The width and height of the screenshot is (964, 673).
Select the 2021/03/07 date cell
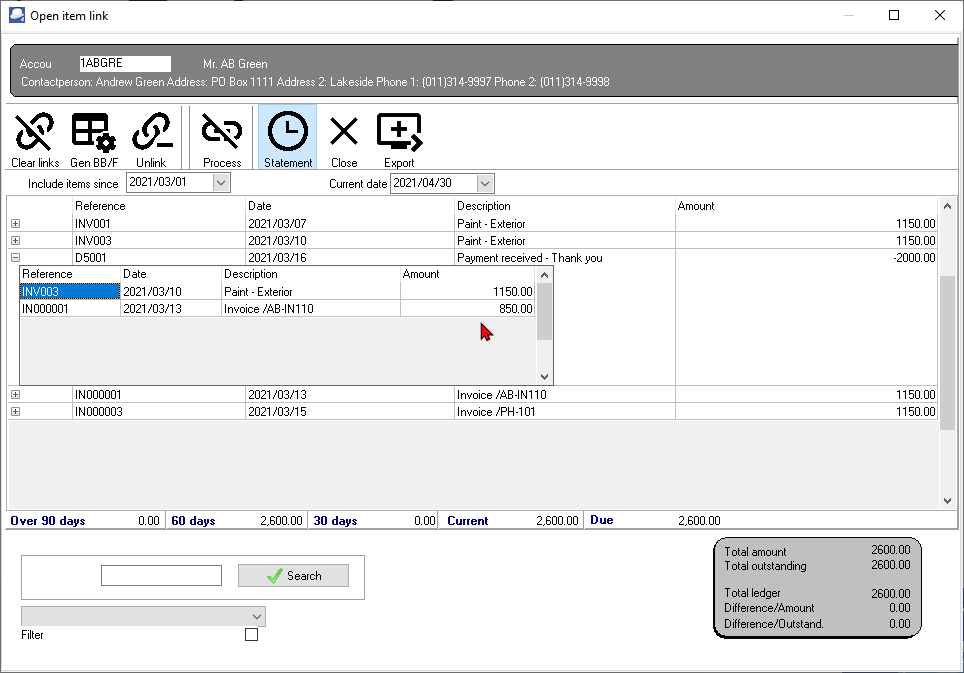click(350, 224)
